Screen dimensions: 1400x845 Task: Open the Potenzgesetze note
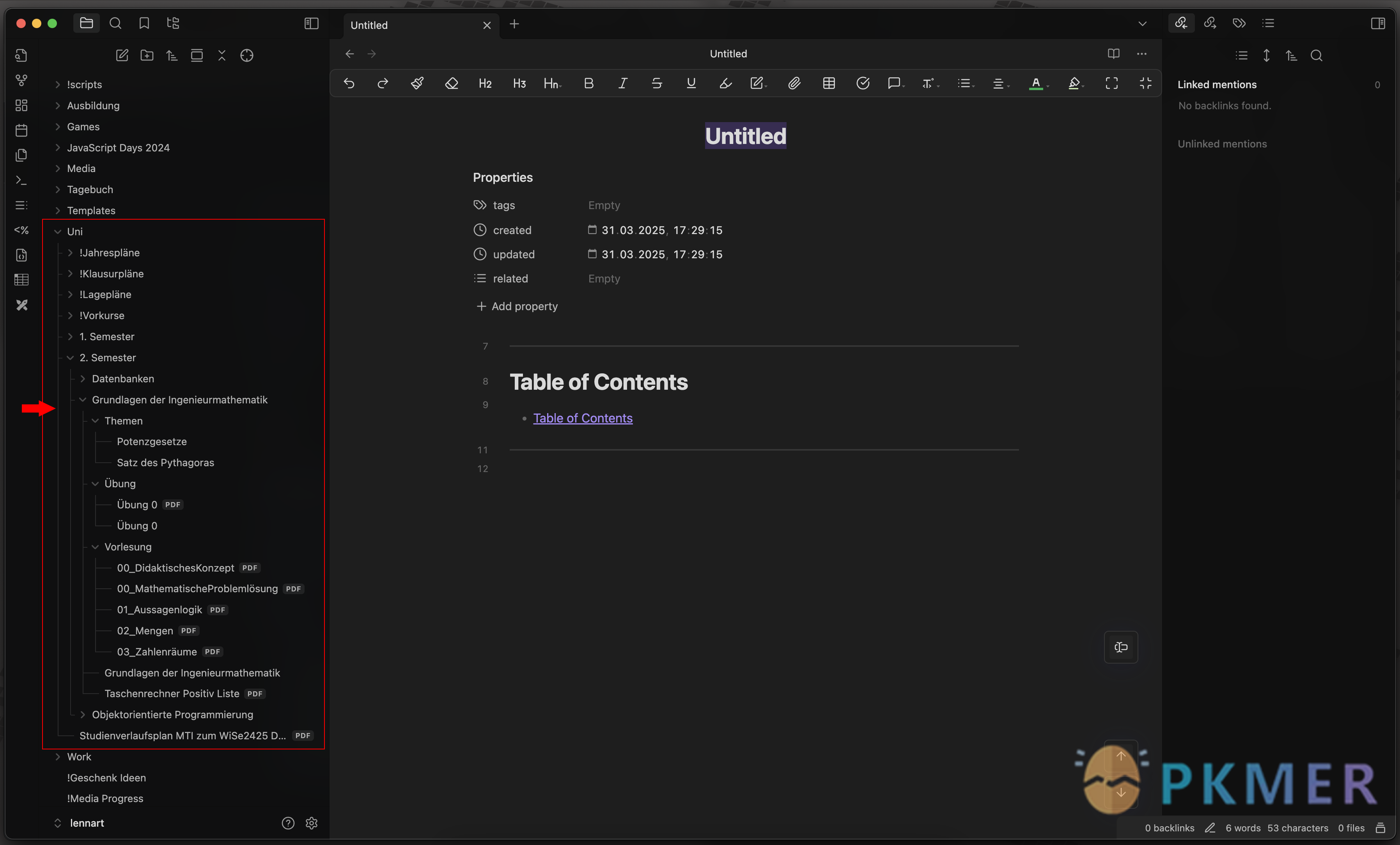pos(152,442)
